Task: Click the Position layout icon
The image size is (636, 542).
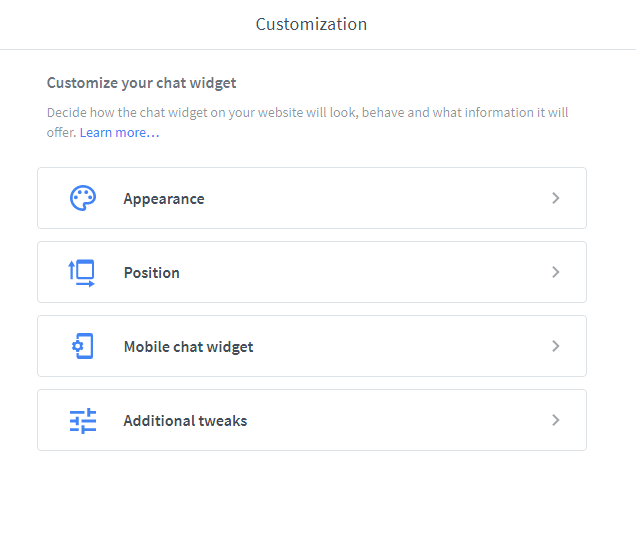Action: (x=82, y=272)
